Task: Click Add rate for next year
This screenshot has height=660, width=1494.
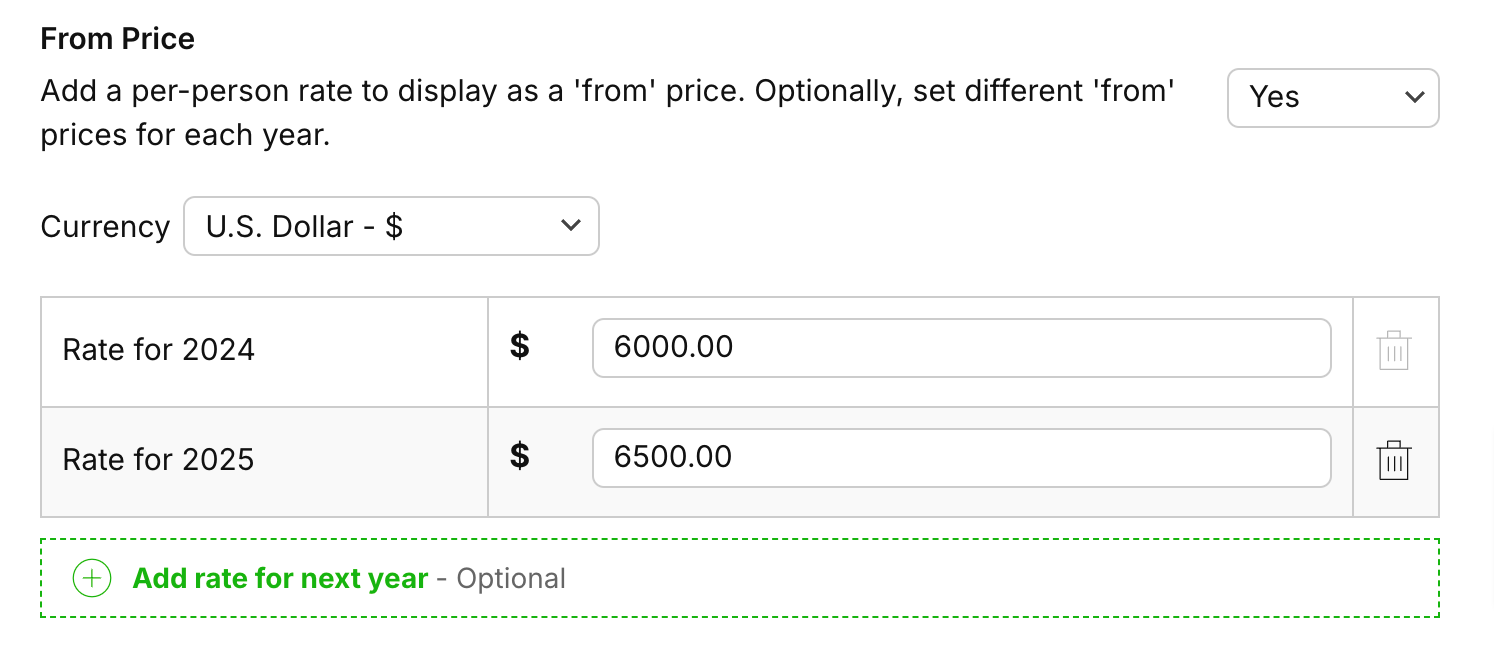Action: tap(280, 578)
